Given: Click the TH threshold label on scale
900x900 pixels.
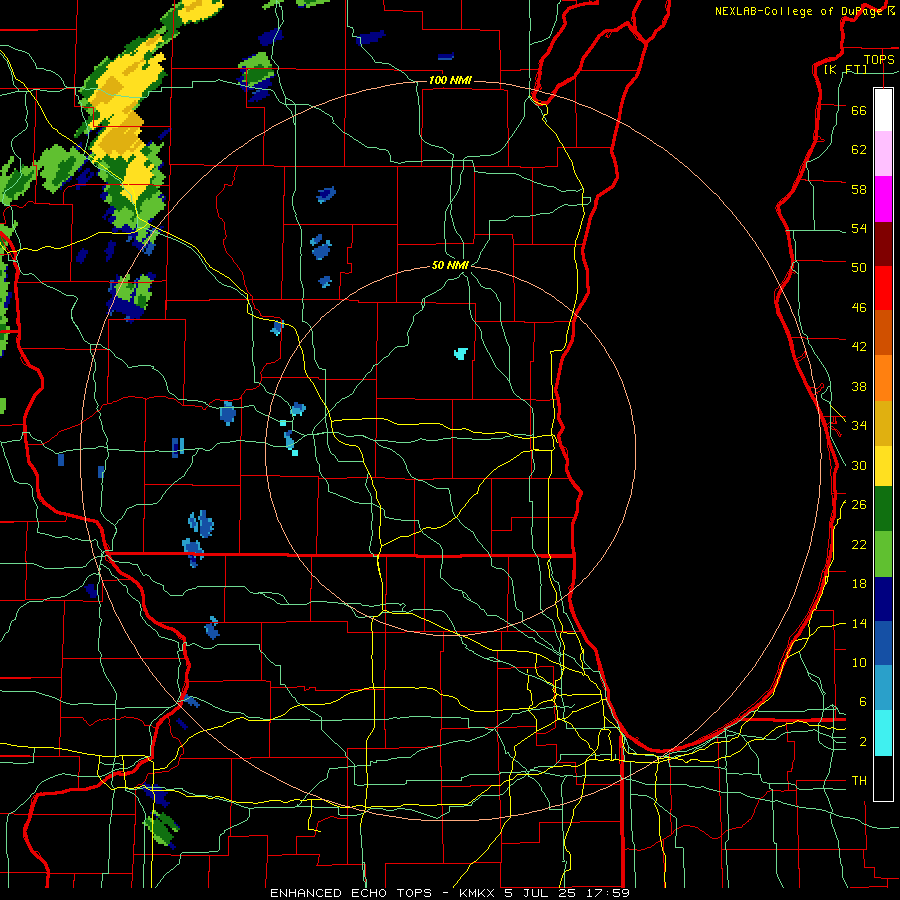Looking at the screenshot, I should coord(859,781).
